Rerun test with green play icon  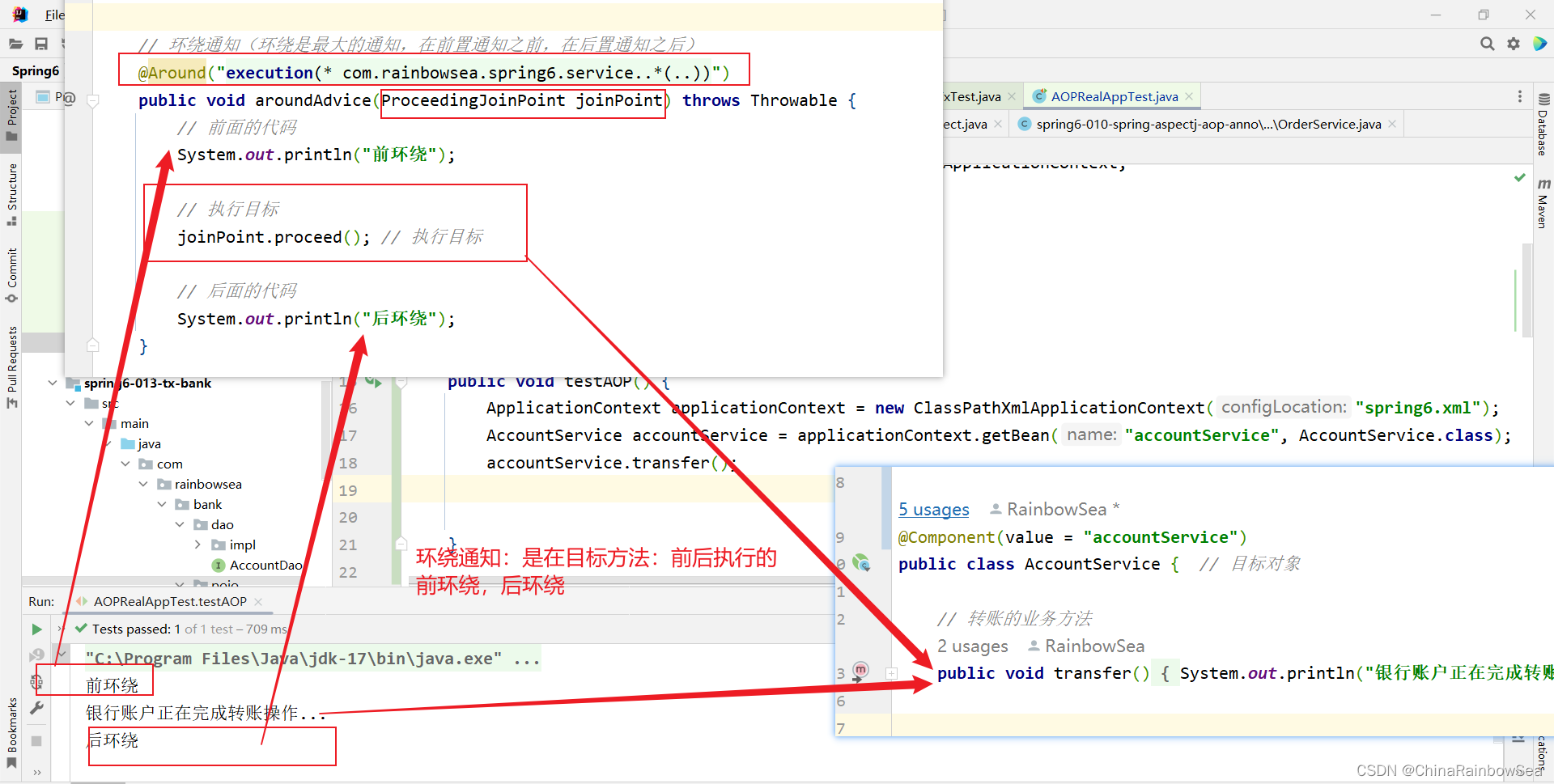point(36,629)
